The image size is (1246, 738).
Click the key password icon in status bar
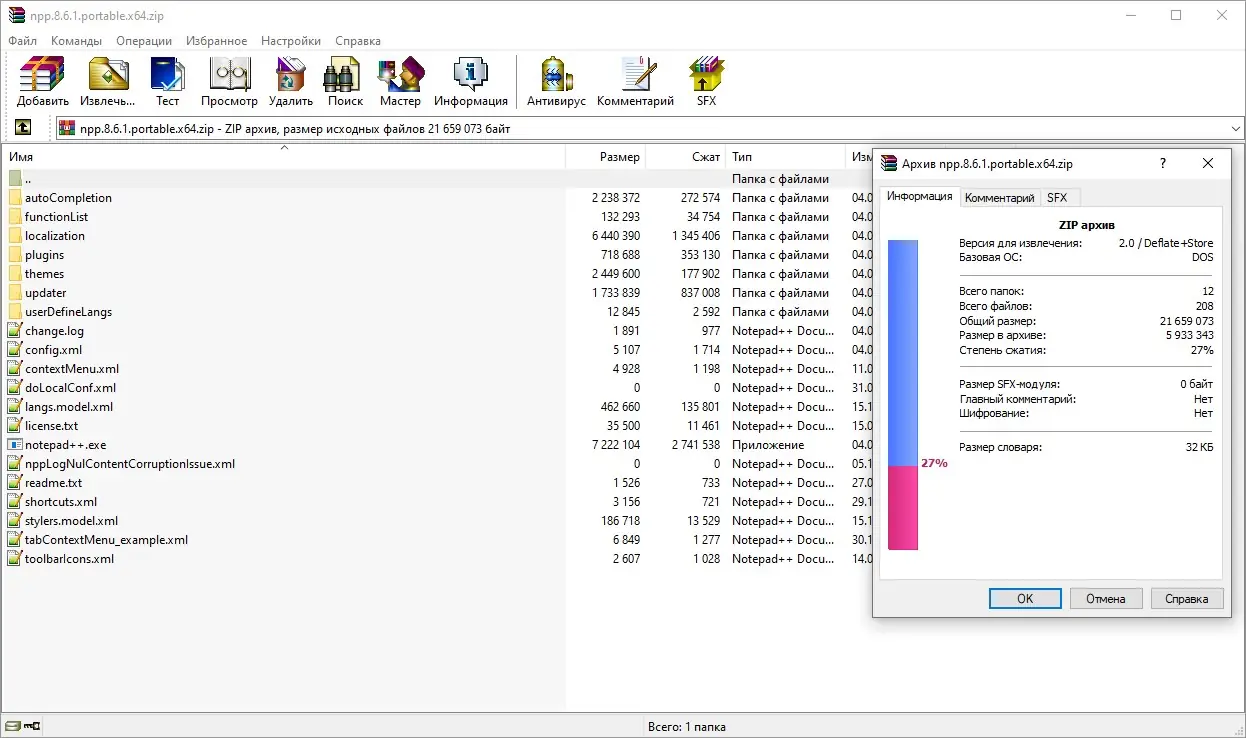(32, 726)
